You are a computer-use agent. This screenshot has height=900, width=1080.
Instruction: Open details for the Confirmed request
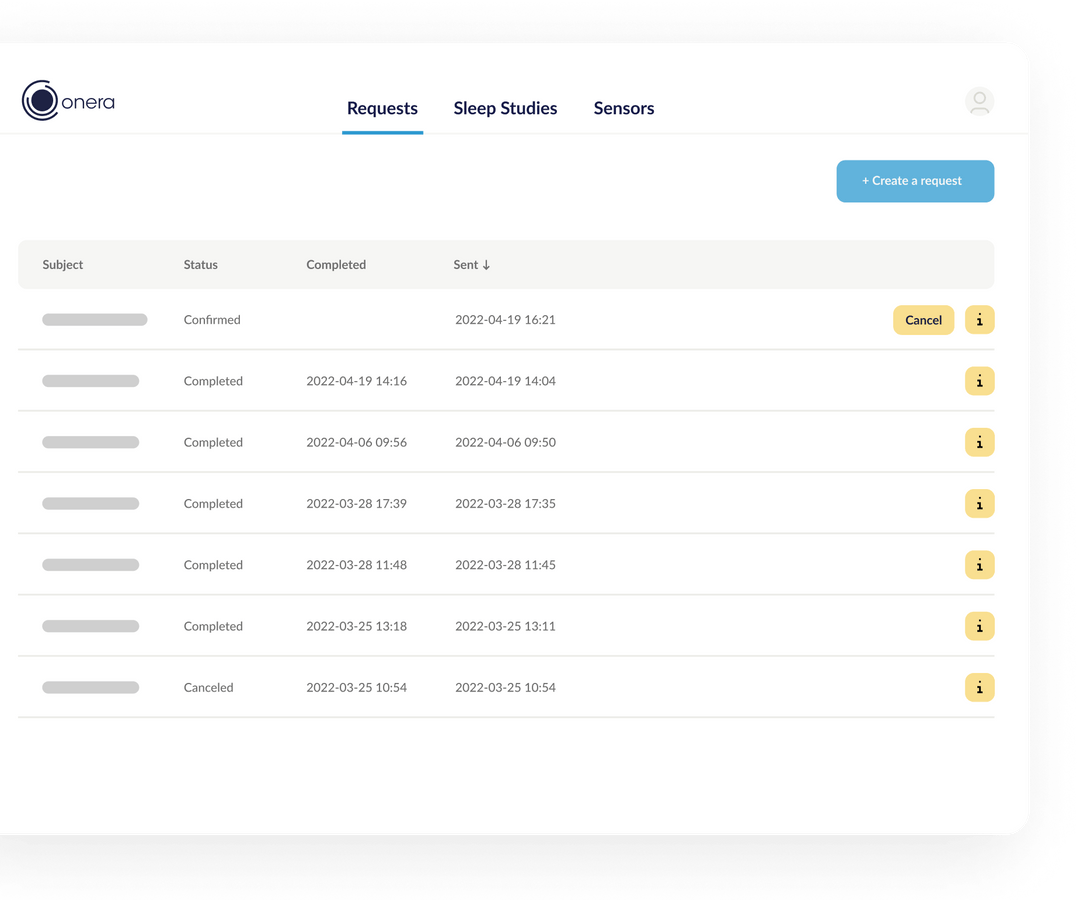979,320
